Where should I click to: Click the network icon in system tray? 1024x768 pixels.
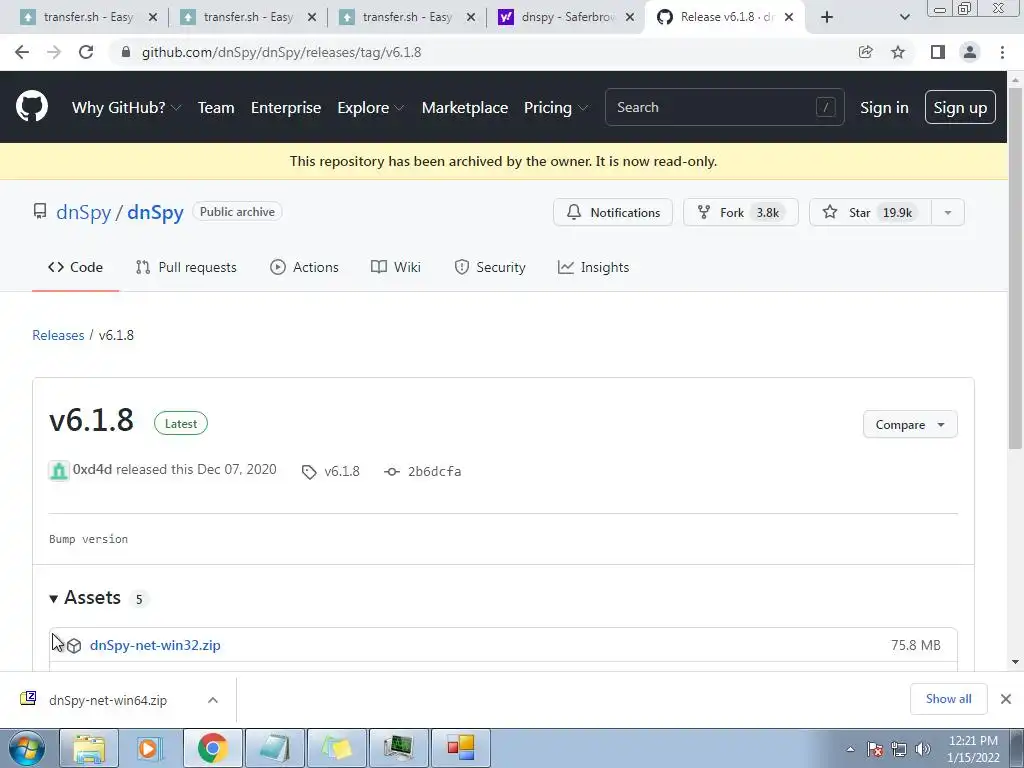(x=899, y=749)
